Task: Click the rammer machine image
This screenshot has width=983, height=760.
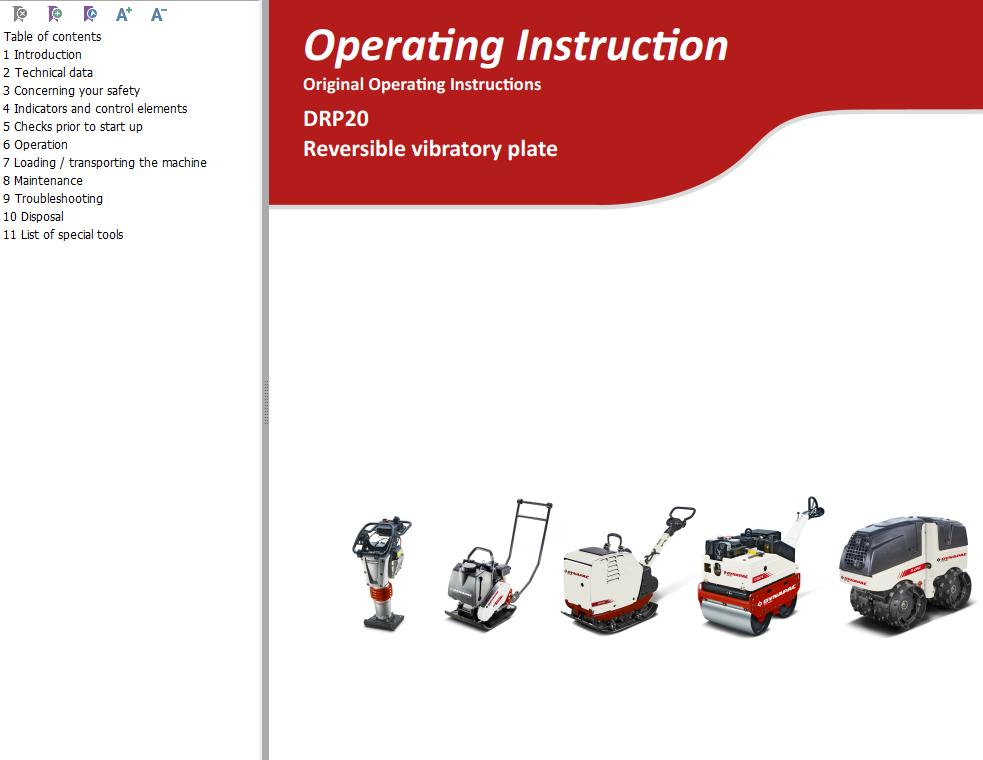Action: click(x=381, y=574)
